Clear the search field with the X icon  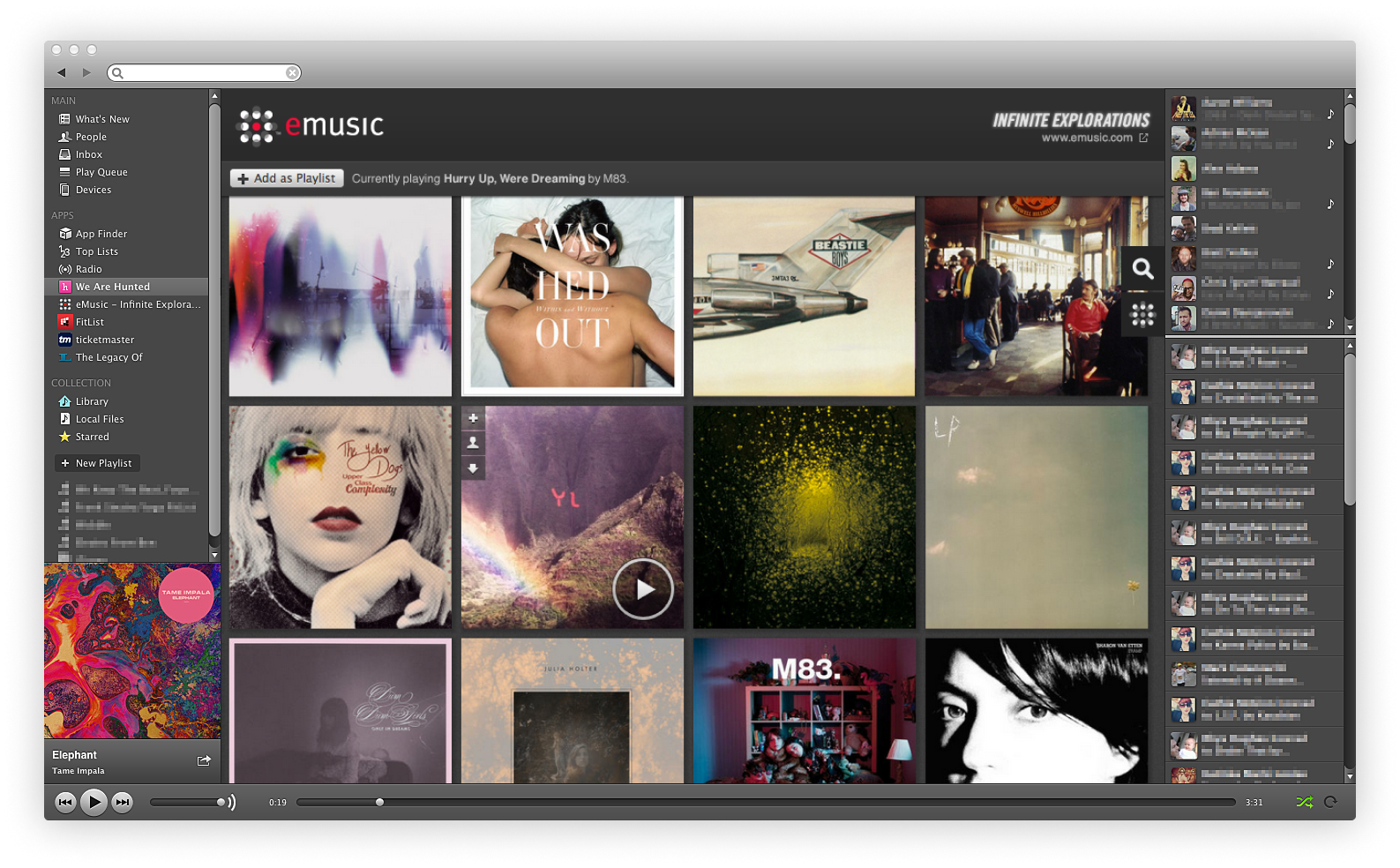tap(292, 73)
